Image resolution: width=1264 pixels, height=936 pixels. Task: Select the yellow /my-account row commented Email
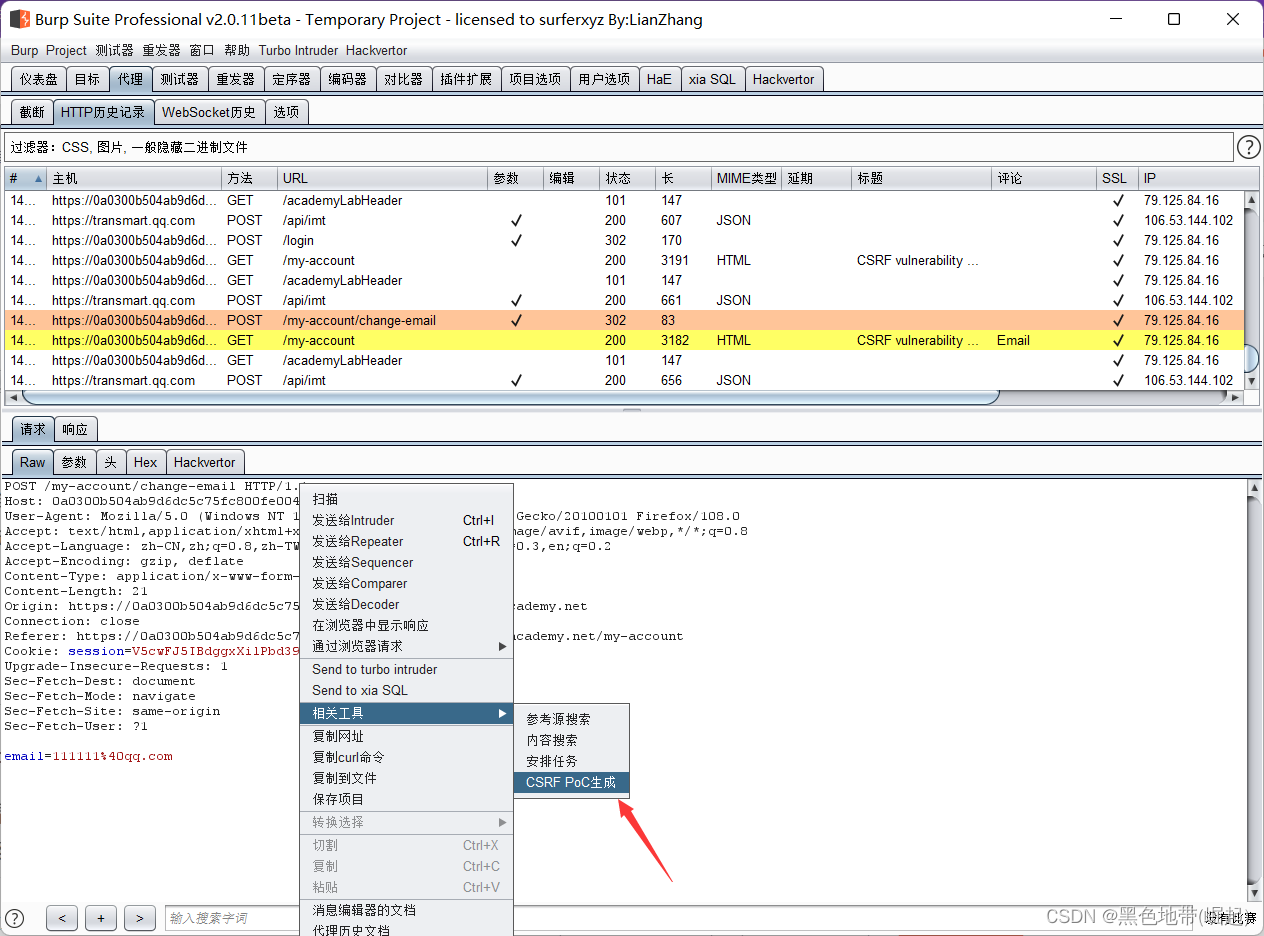pos(624,340)
